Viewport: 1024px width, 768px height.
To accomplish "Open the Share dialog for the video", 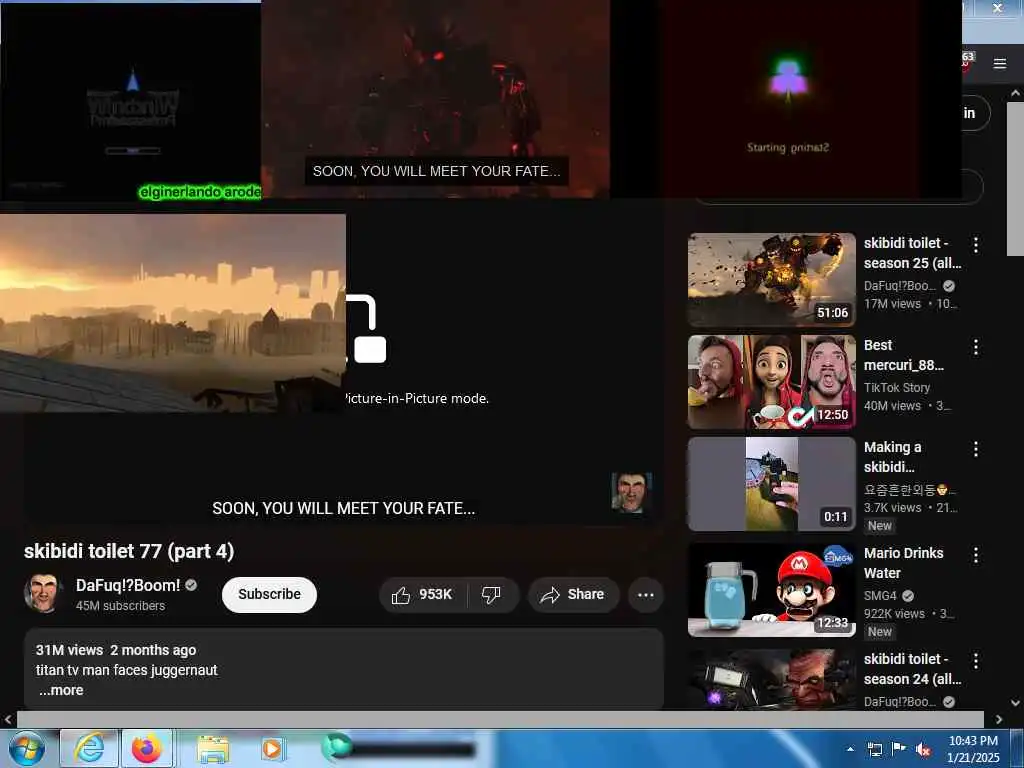I will 573,594.
